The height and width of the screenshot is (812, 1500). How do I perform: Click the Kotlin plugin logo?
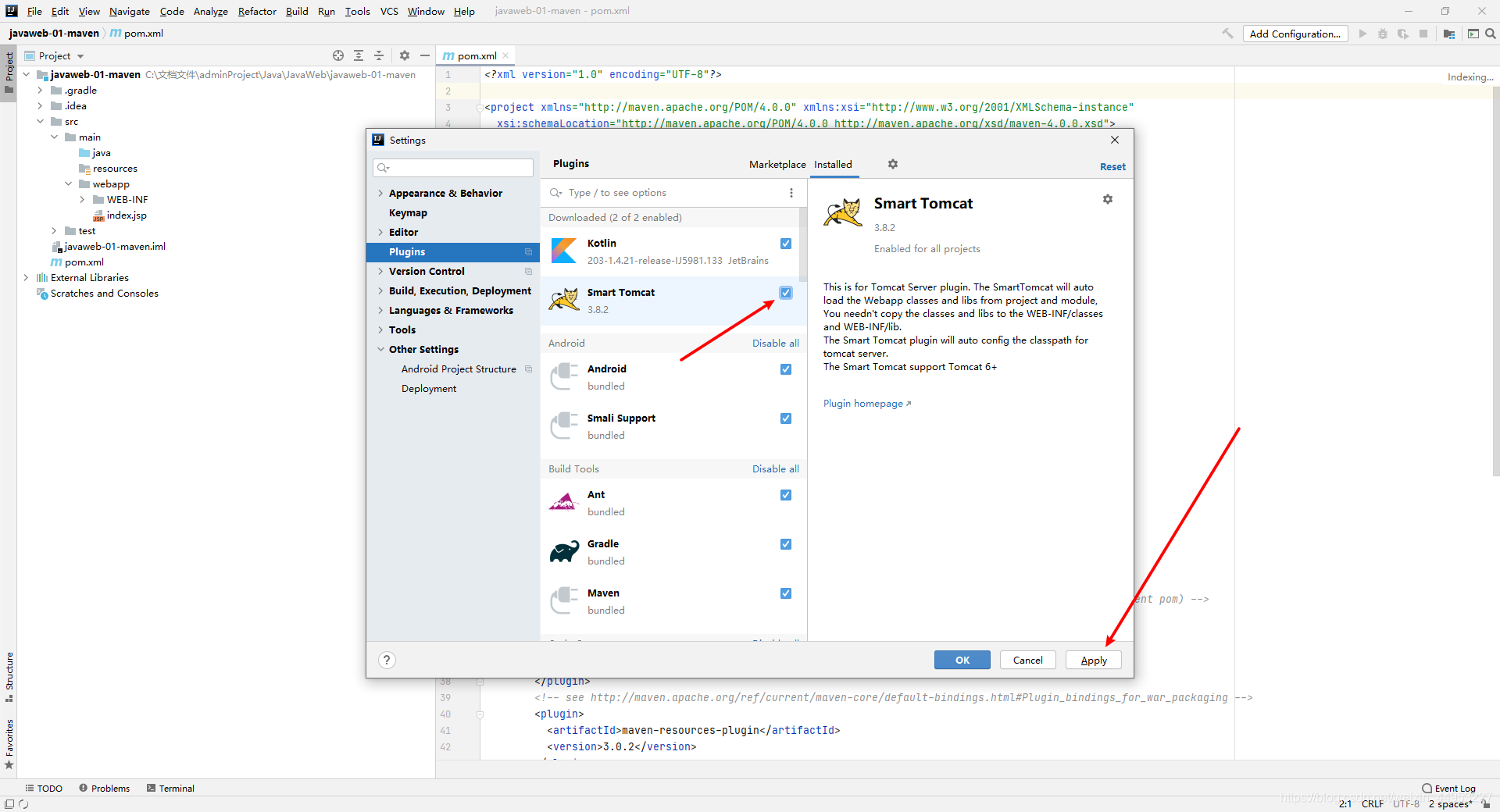pos(564,251)
